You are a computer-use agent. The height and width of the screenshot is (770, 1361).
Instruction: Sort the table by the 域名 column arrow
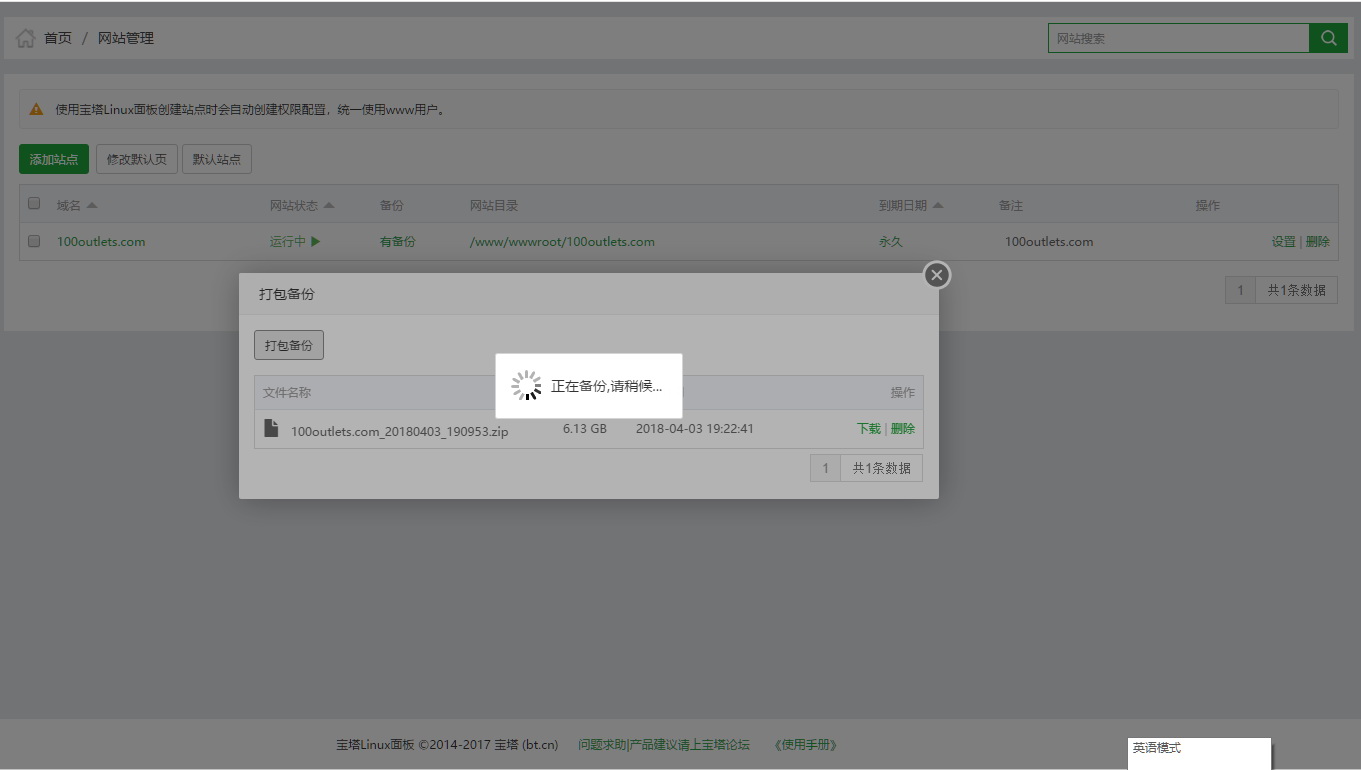pyautogui.click(x=91, y=204)
